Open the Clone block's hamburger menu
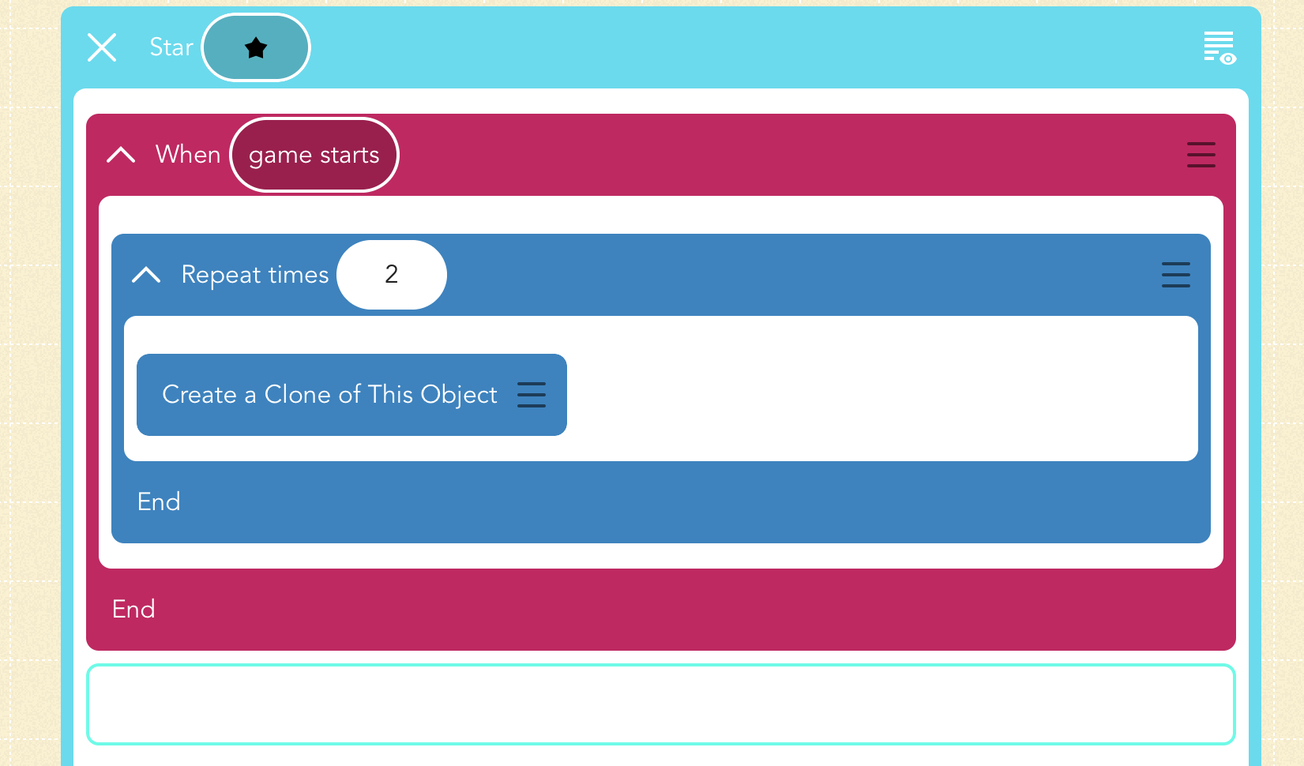1304x766 pixels. pos(531,395)
